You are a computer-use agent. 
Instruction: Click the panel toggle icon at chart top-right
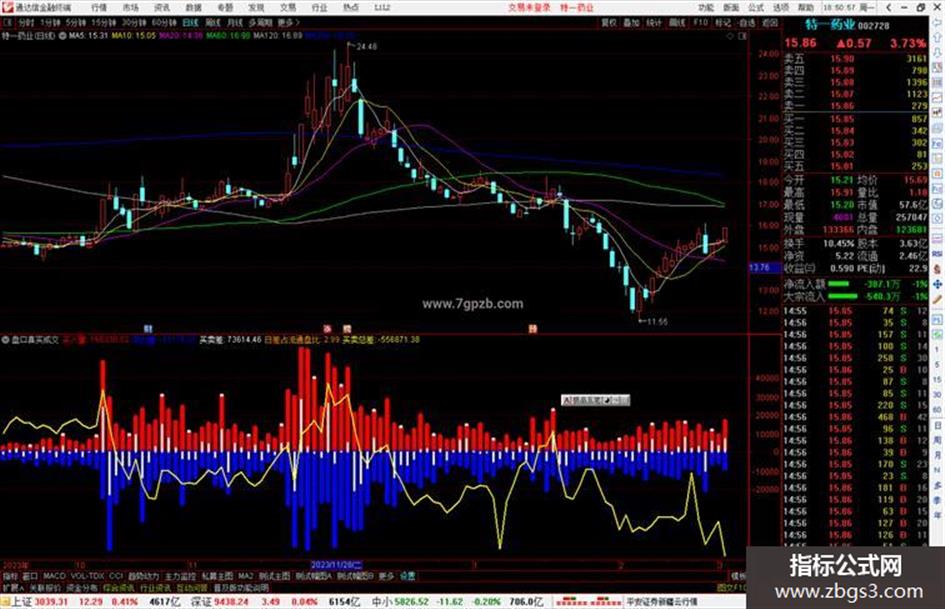[x=742, y=36]
